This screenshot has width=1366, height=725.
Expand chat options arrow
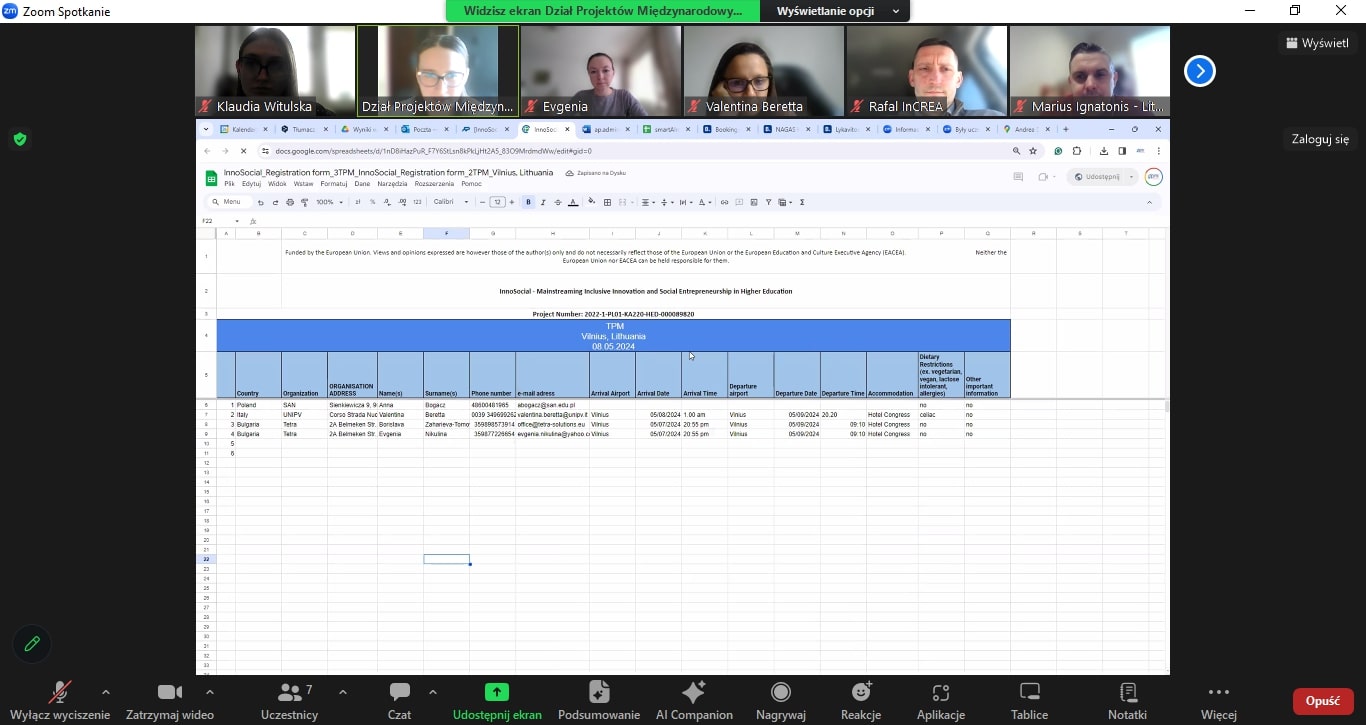coord(433,692)
